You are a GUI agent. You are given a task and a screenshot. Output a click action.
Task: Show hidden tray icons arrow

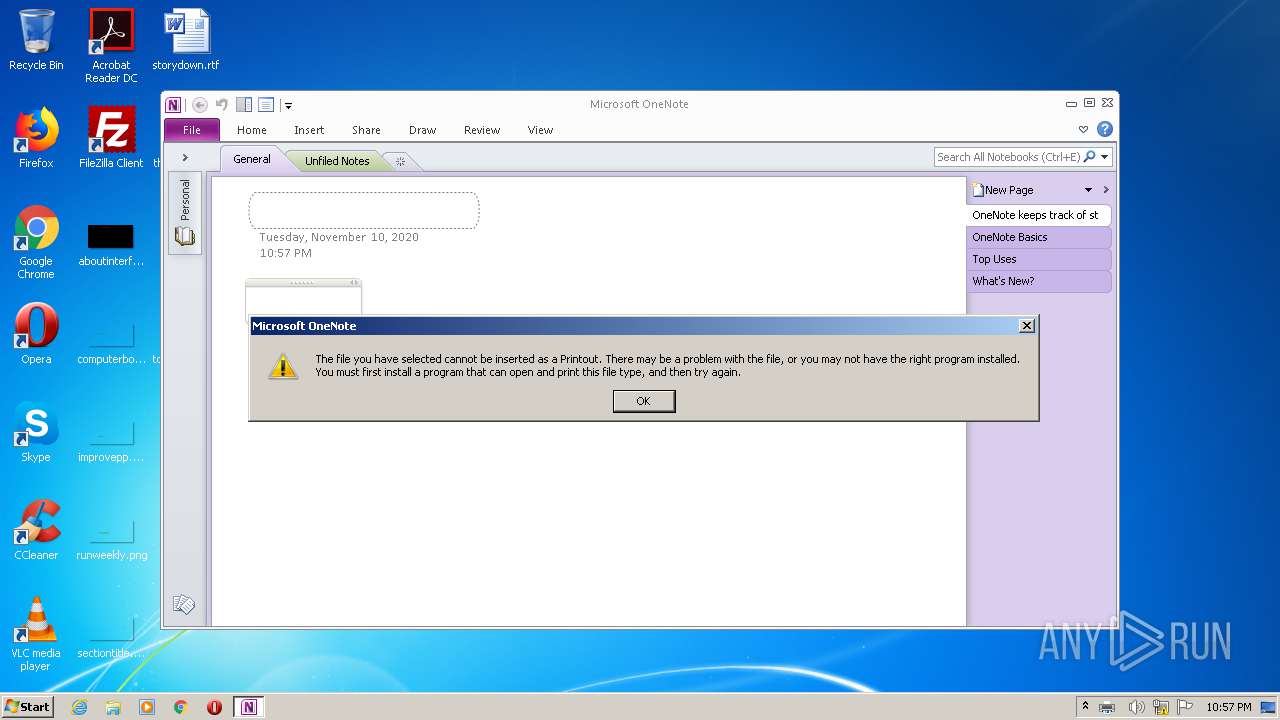(x=1085, y=707)
